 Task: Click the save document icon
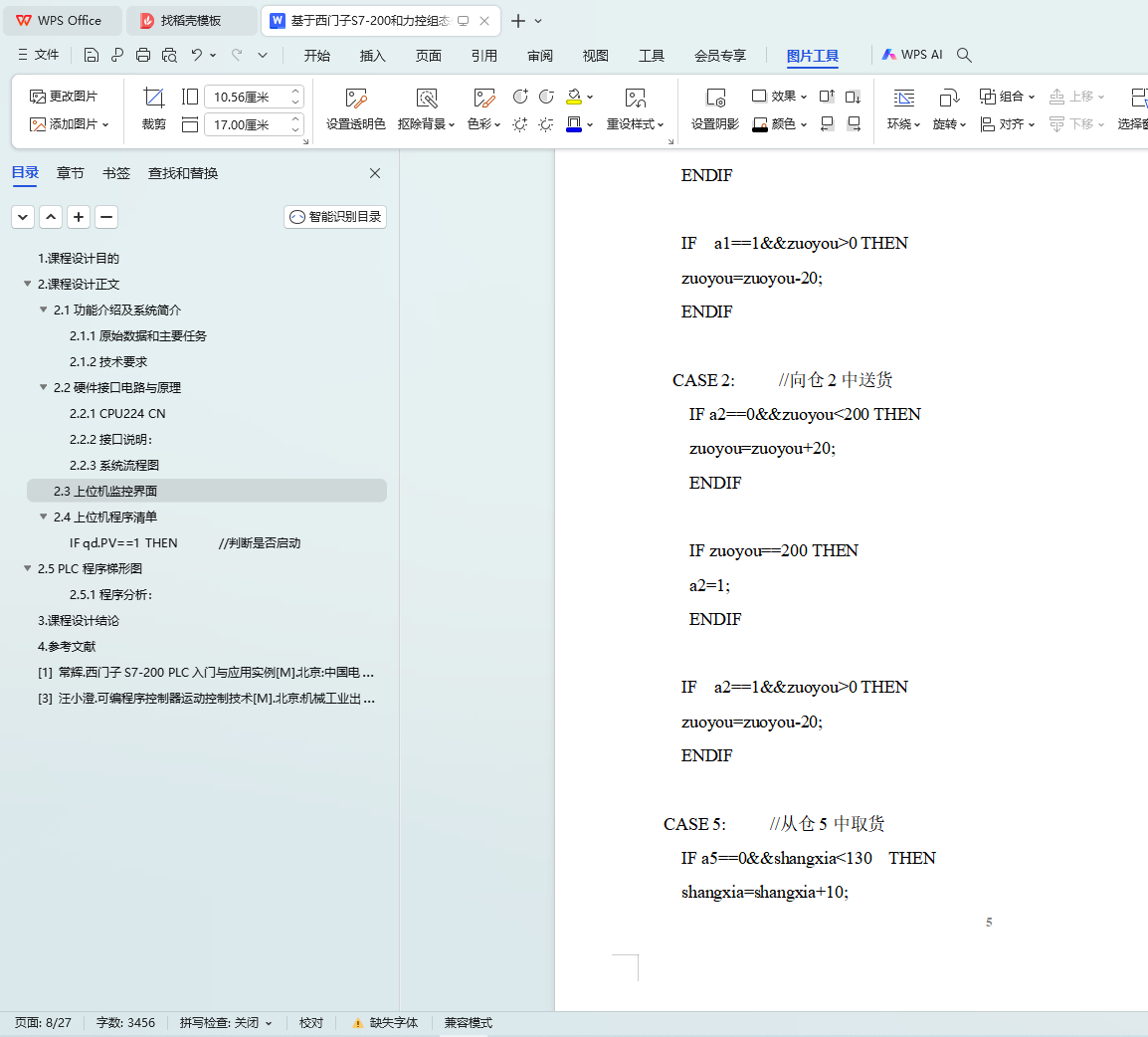(91, 55)
